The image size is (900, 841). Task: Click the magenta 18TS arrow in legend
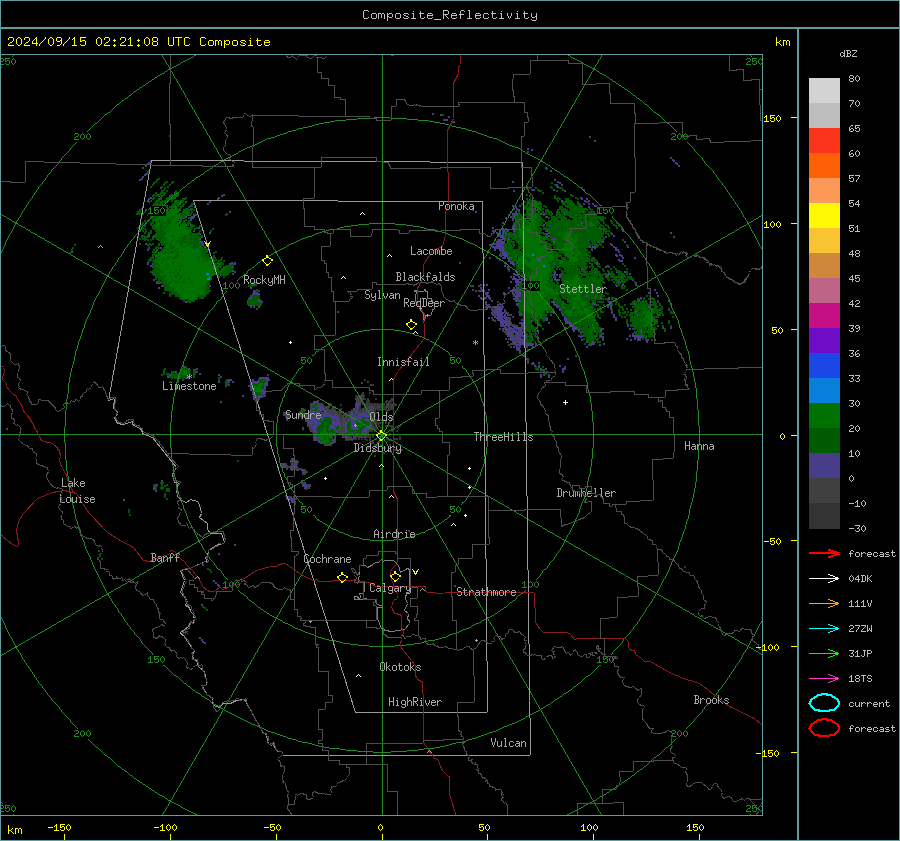pyautogui.click(x=824, y=679)
